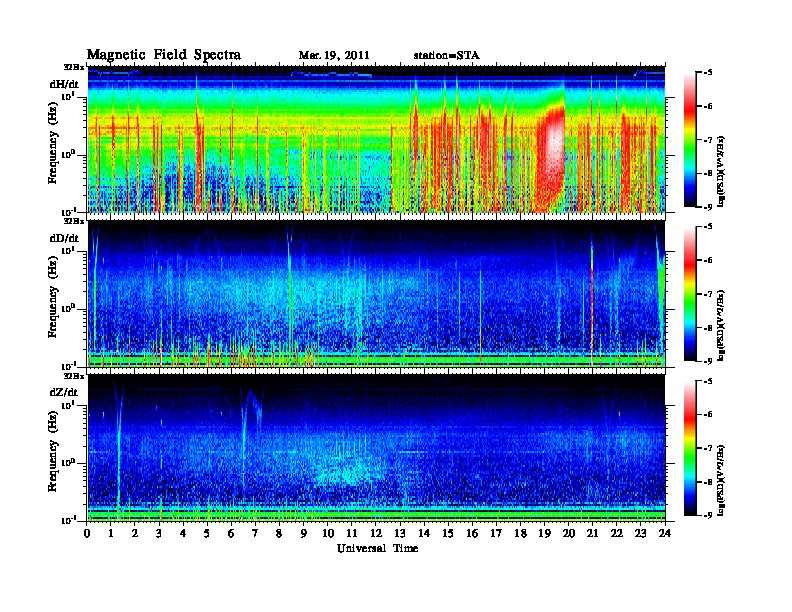
Task: Click hour 12 on the time axis
Action: click(375, 533)
